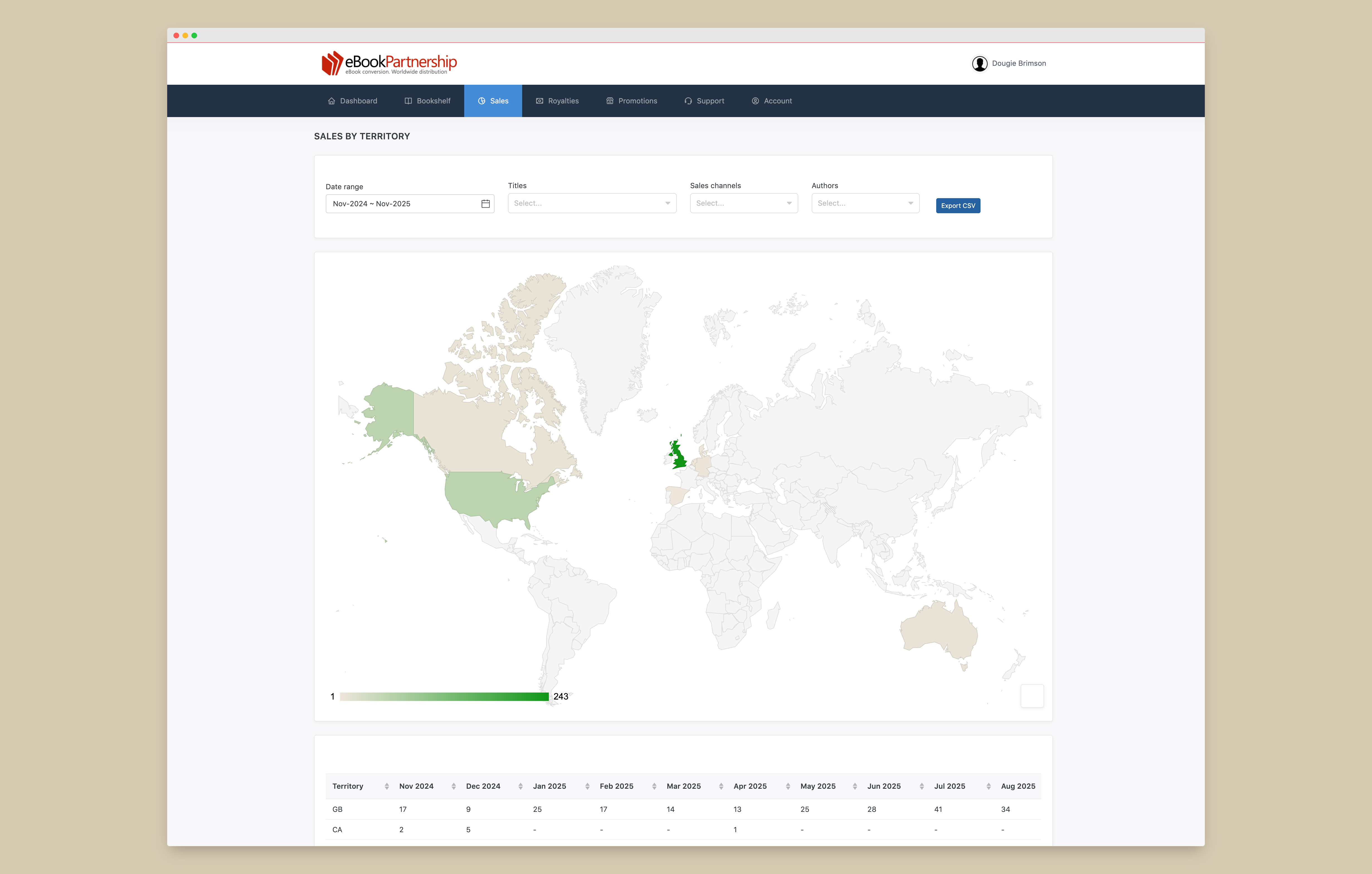Sort the Mar 2025 column
This screenshot has height=874, width=1372.
[x=721, y=786]
